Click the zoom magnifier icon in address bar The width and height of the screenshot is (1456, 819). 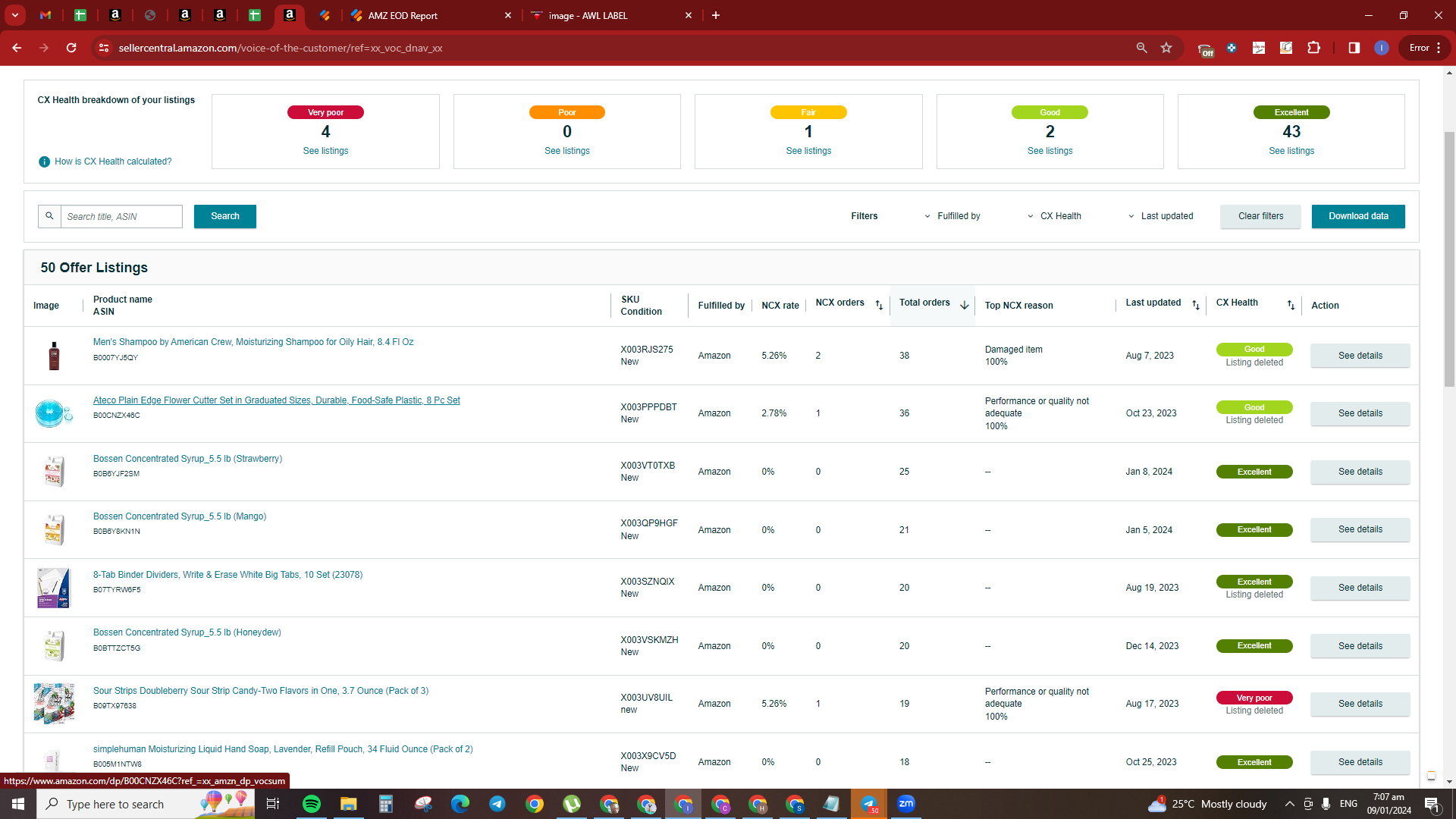coord(1141,48)
